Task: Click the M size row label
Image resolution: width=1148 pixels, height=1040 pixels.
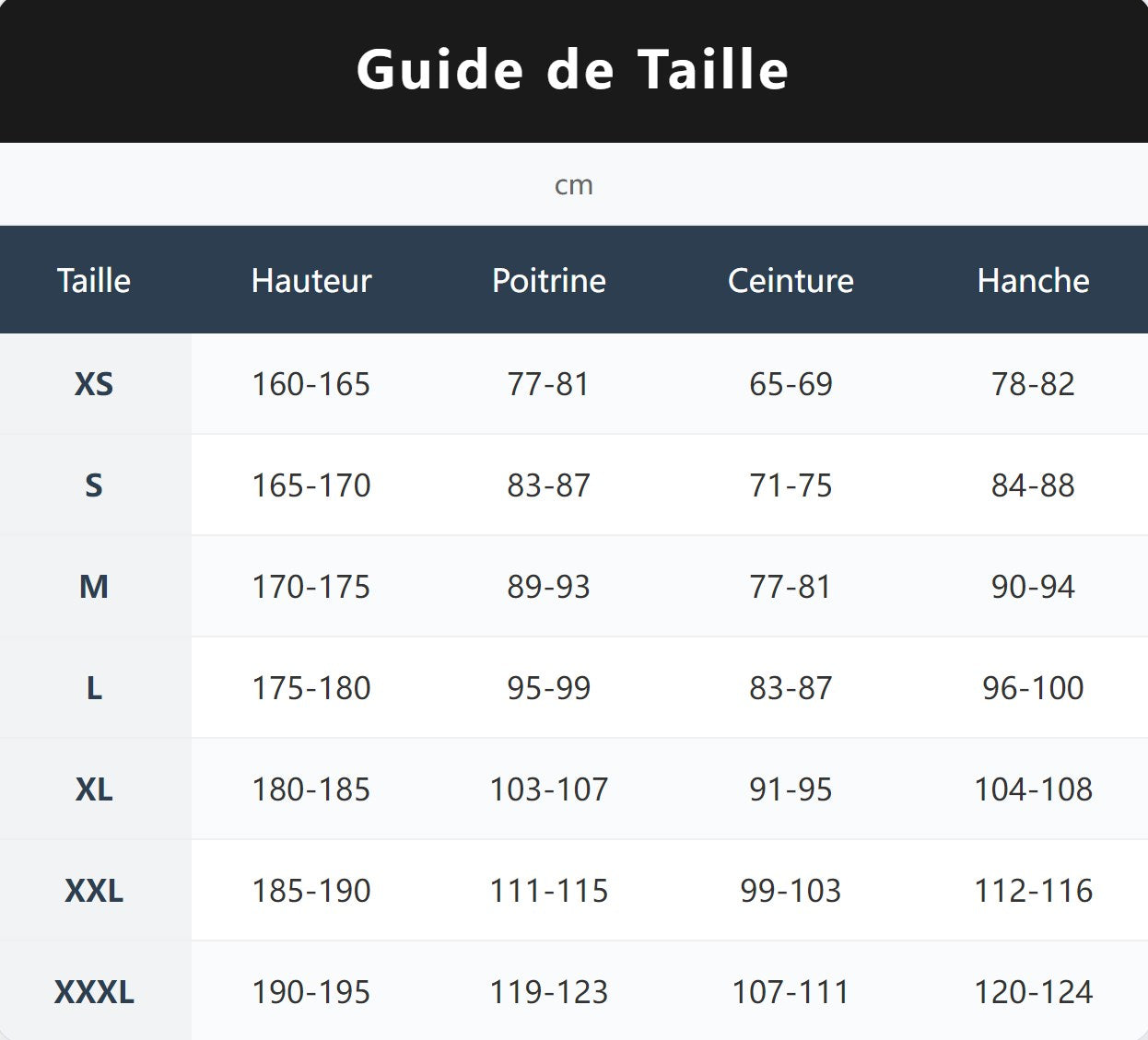Action: (x=94, y=587)
